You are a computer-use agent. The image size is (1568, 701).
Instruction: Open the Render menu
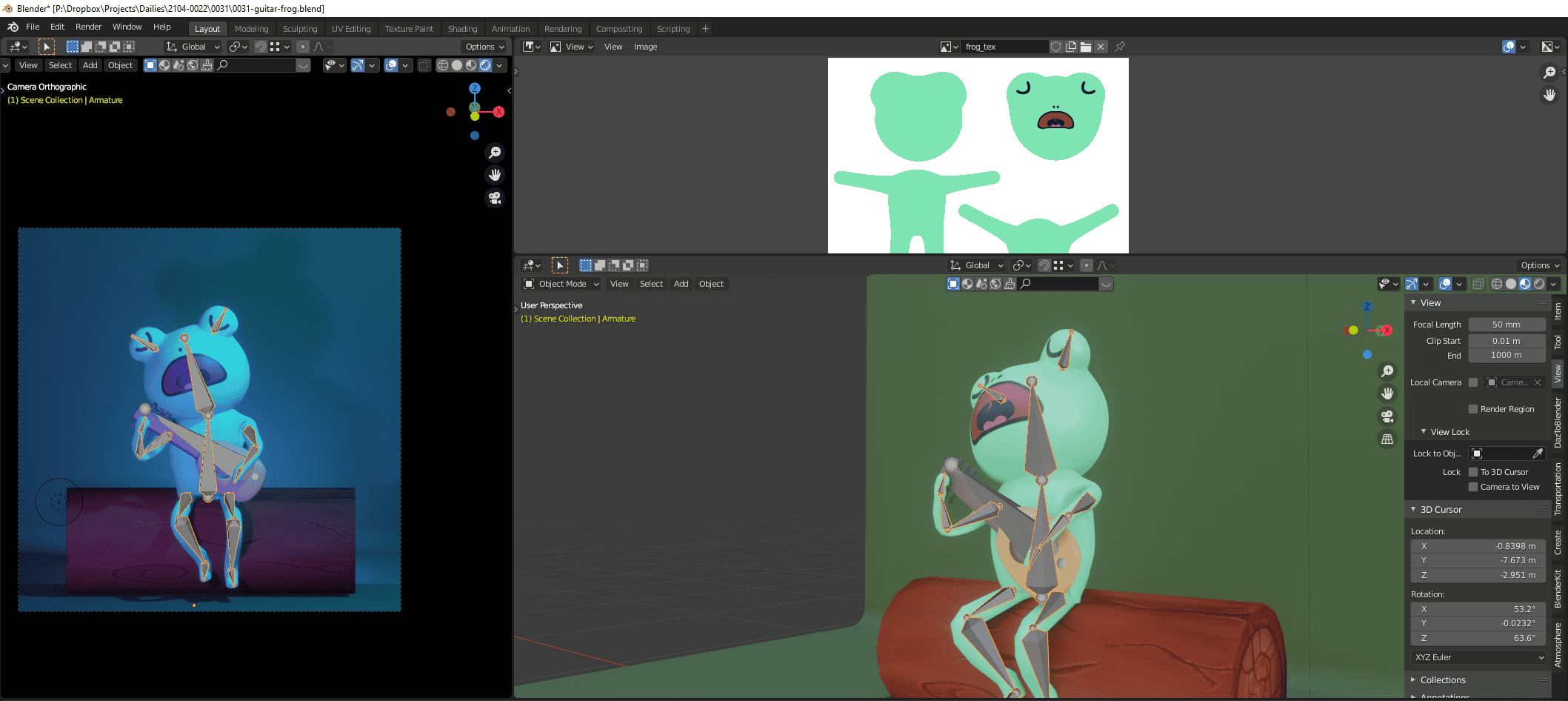click(x=88, y=27)
